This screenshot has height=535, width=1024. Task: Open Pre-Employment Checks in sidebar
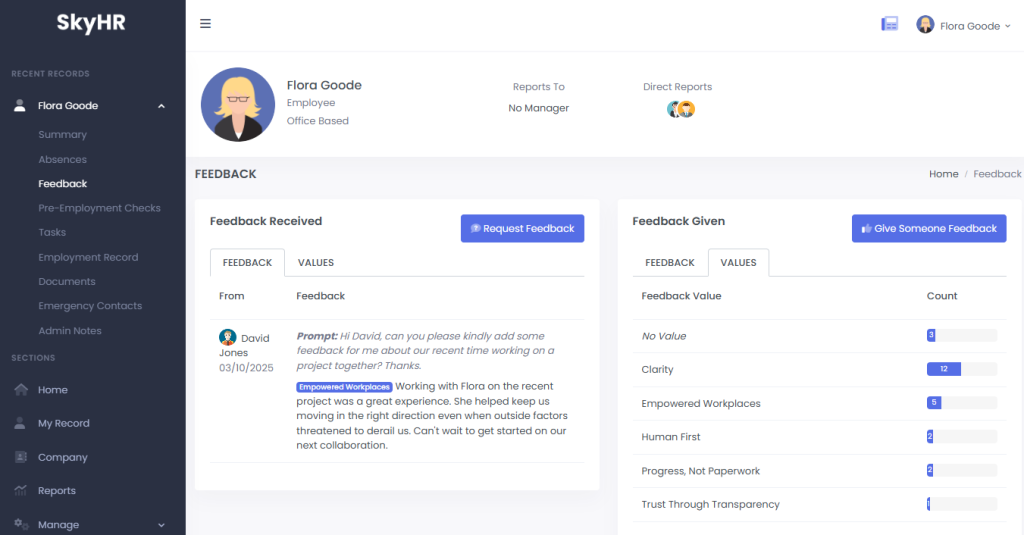[99, 208]
